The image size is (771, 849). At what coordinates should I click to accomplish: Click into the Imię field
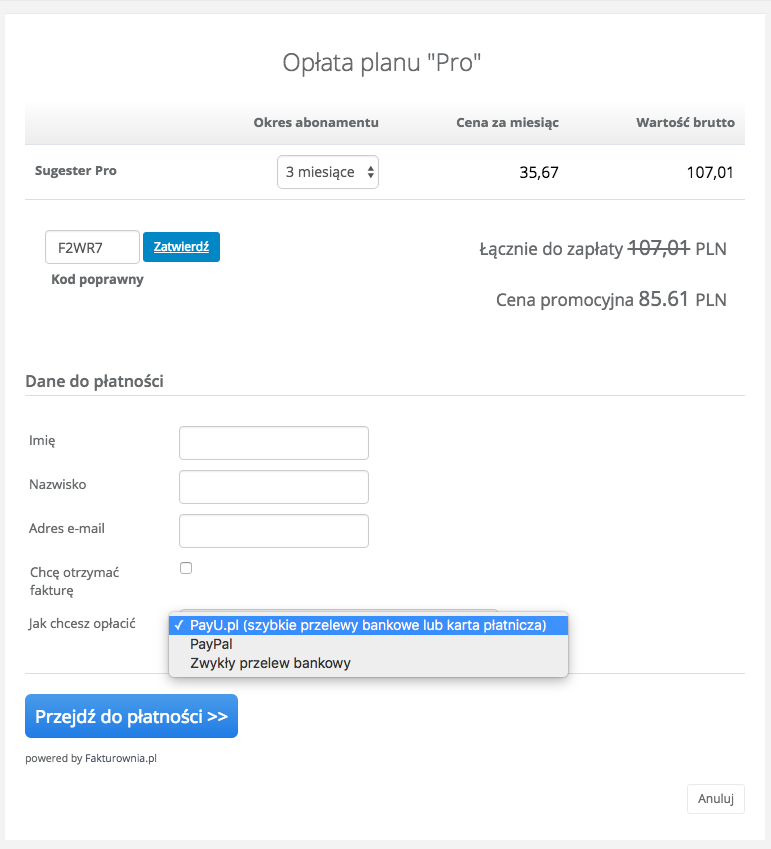pyautogui.click(x=273, y=442)
